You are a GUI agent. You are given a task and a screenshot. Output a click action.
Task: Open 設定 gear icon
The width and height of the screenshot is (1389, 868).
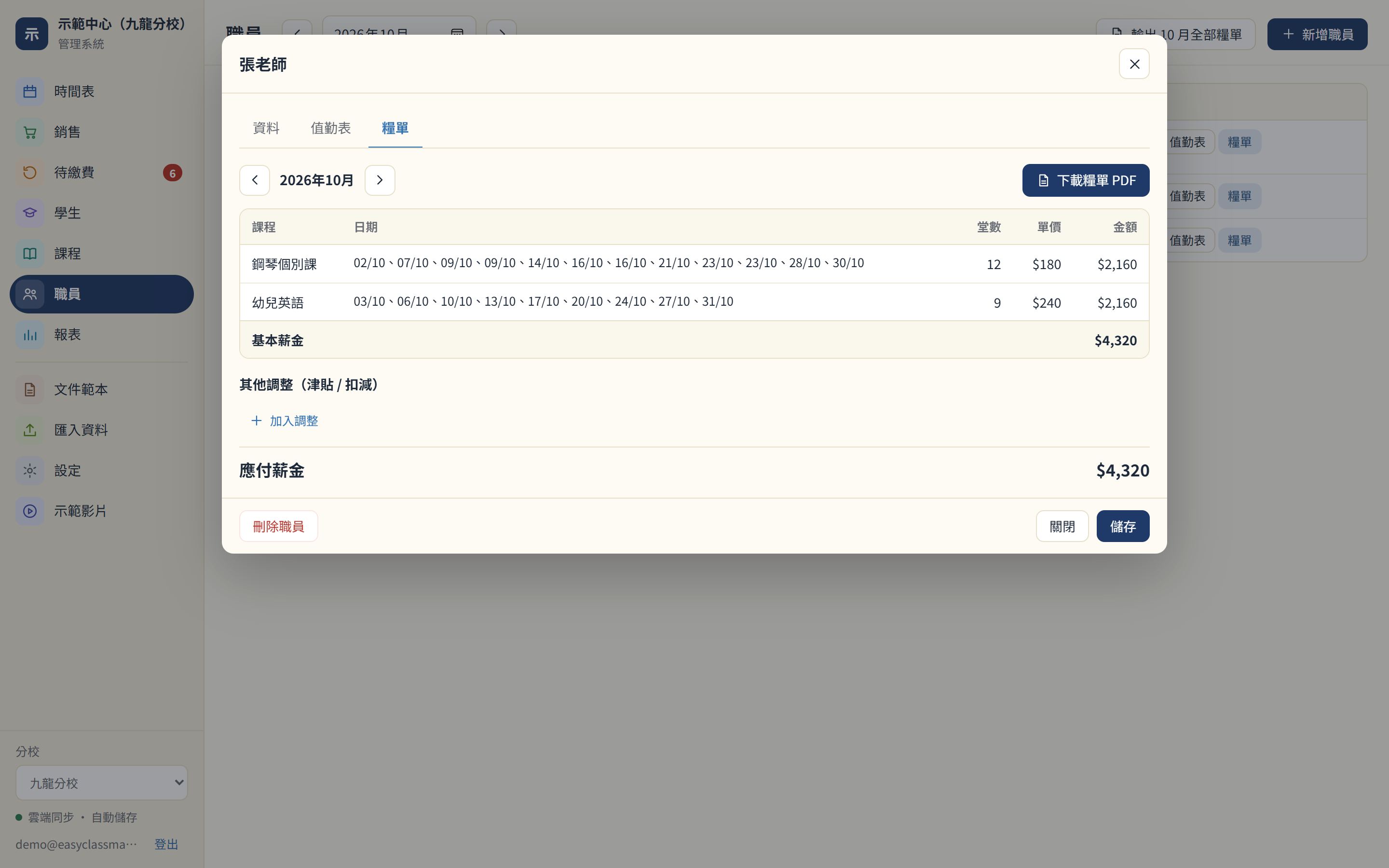click(30, 471)
